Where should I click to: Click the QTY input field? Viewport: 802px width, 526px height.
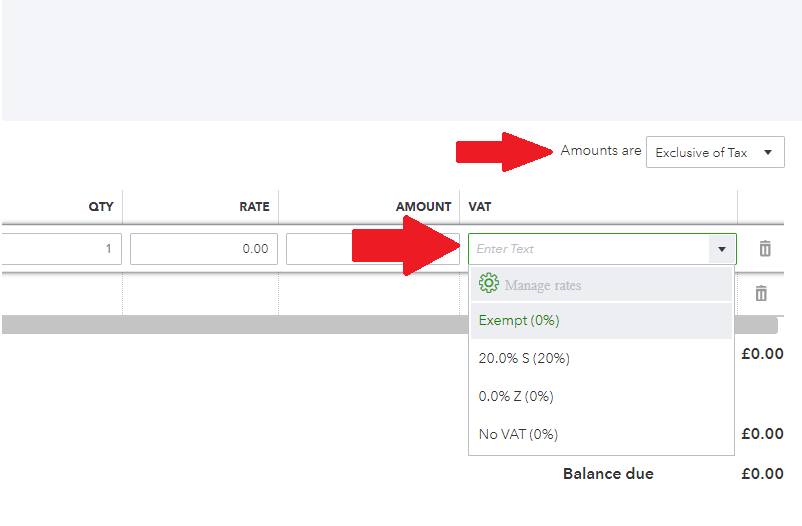(x=60, y=249)
